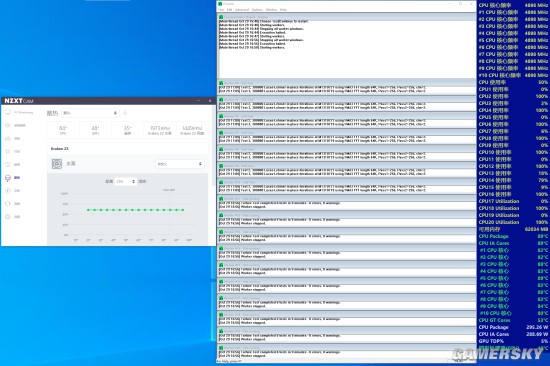The image size is (550, 366).
Task: Click the CPU temperature readout tile
Action: 63,130
